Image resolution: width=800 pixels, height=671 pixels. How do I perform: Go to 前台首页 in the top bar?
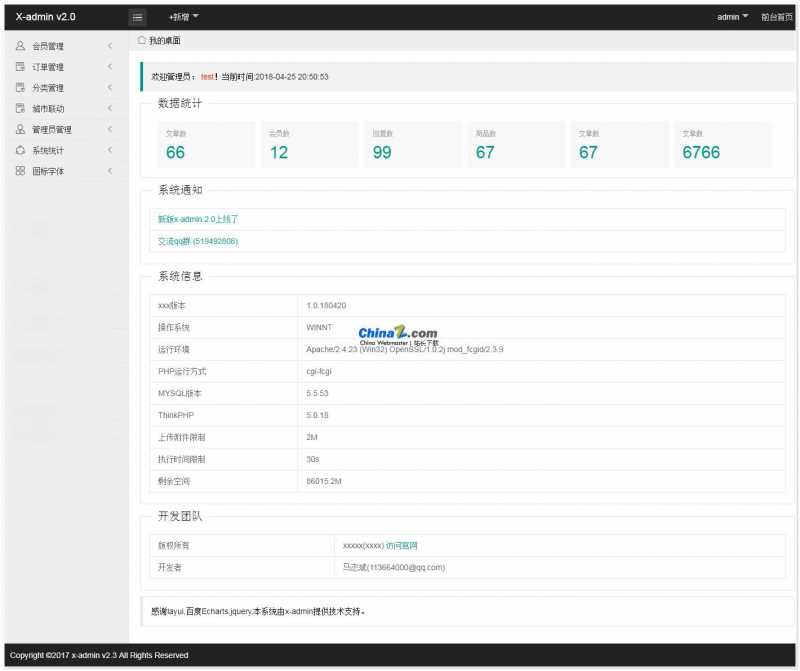(x=776, y=17)
